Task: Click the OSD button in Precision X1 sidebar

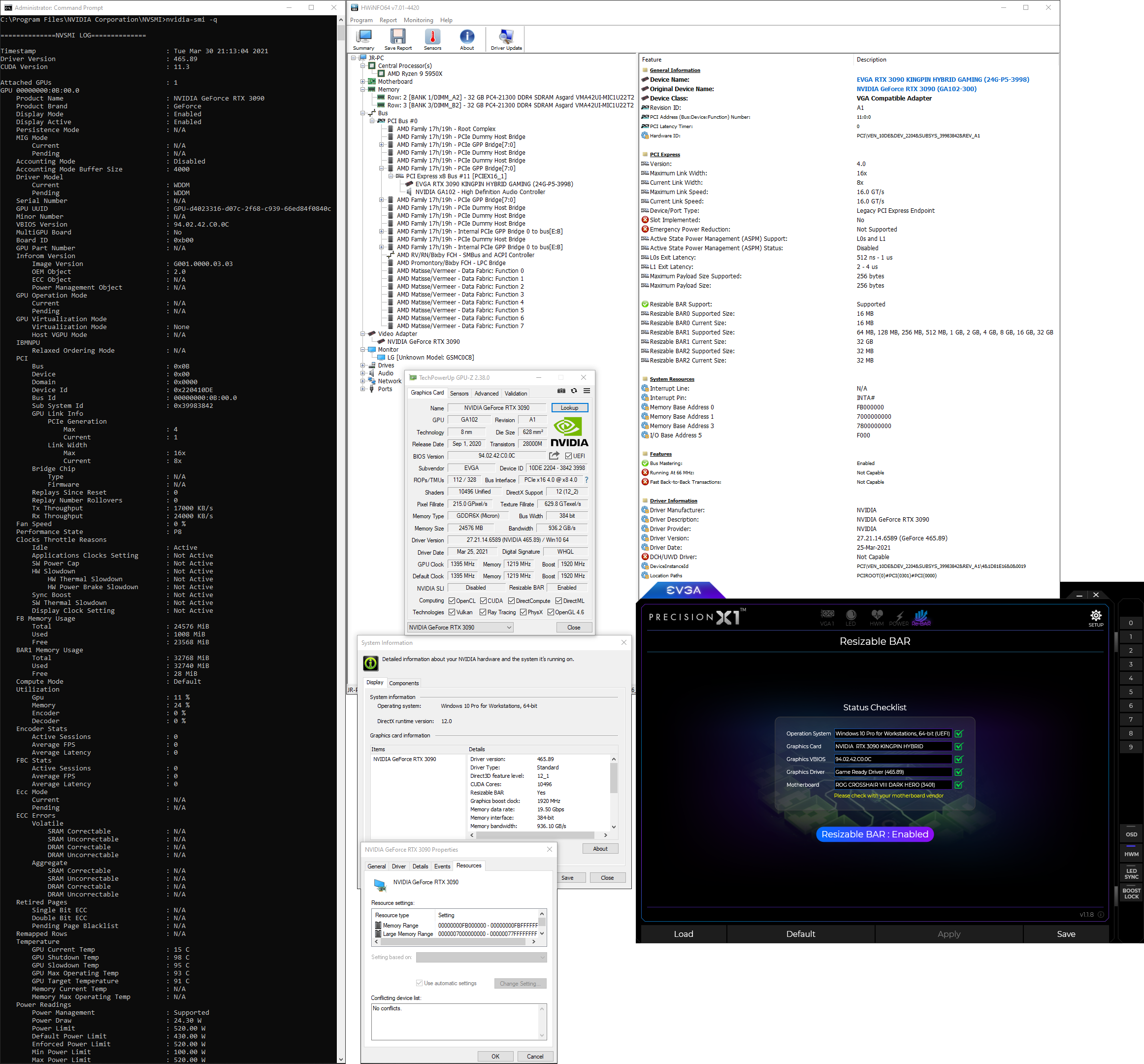Action: pos(1131,834)
